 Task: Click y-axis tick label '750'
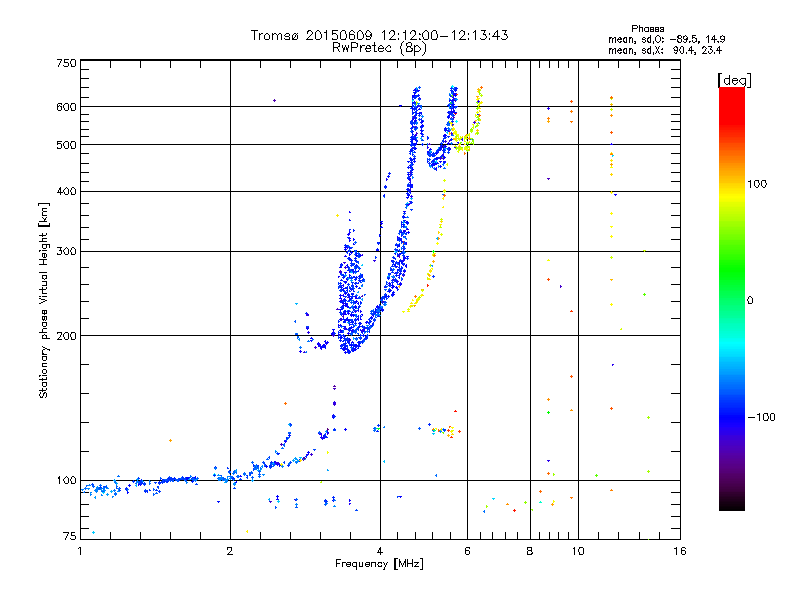pyautogui.click(x=66, y=63)
